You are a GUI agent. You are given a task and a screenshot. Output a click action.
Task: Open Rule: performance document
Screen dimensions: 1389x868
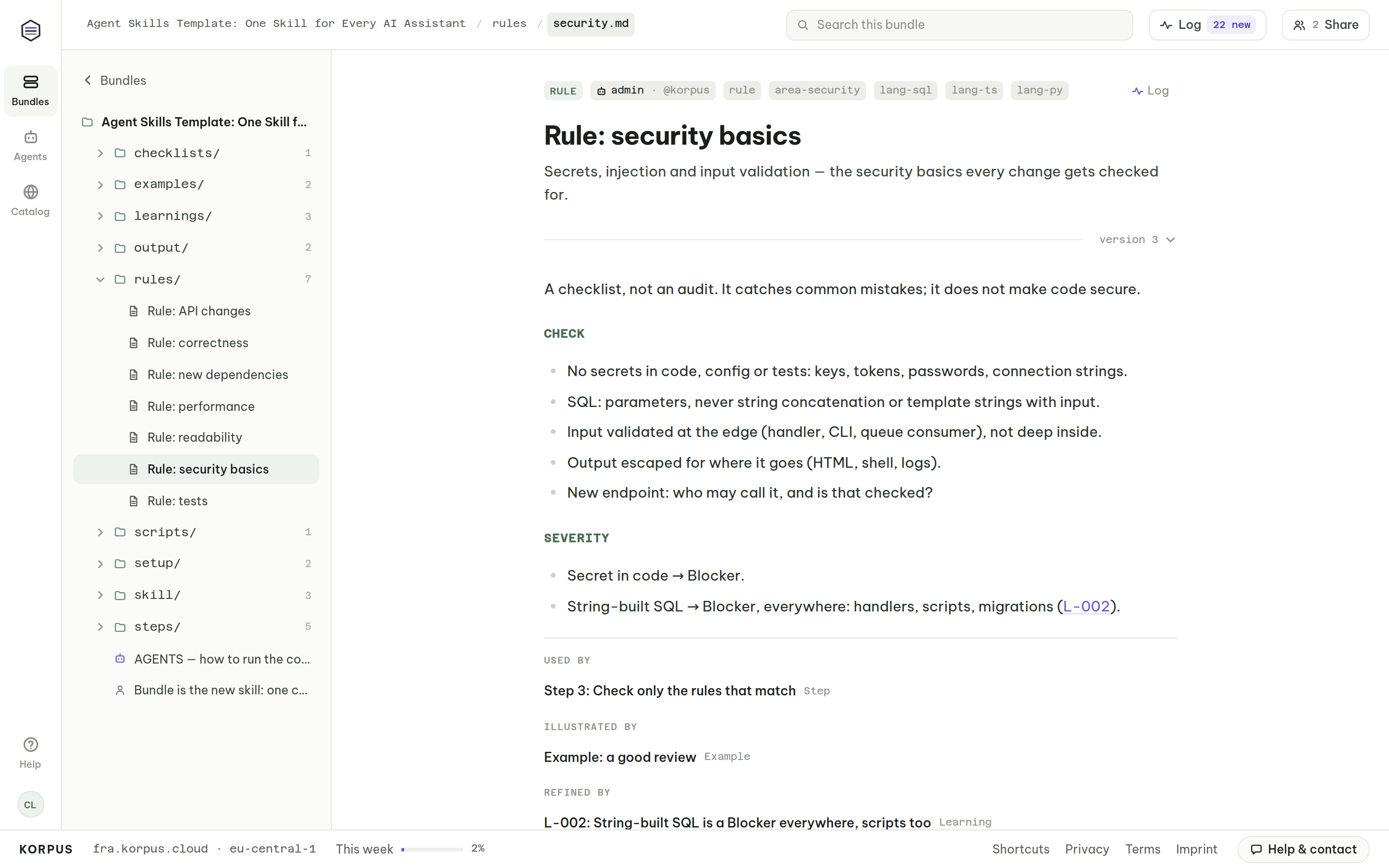click(x=196, y=407)
